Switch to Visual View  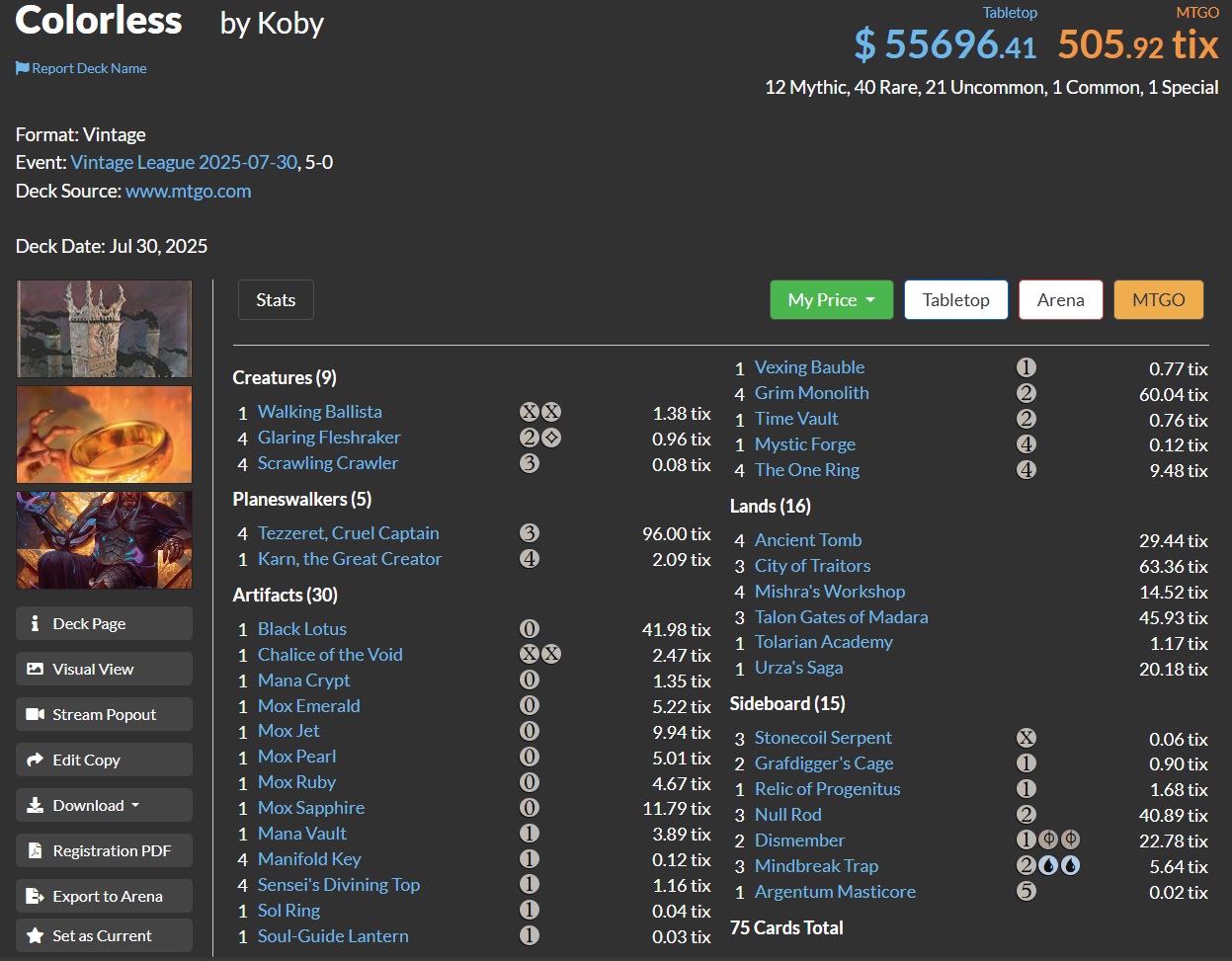click(x=104, y=670)
